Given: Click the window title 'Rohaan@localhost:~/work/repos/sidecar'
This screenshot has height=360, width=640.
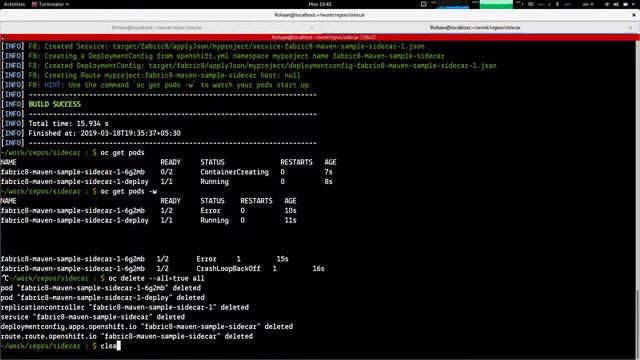Looking at the screenshot, I should pos(320,15).
